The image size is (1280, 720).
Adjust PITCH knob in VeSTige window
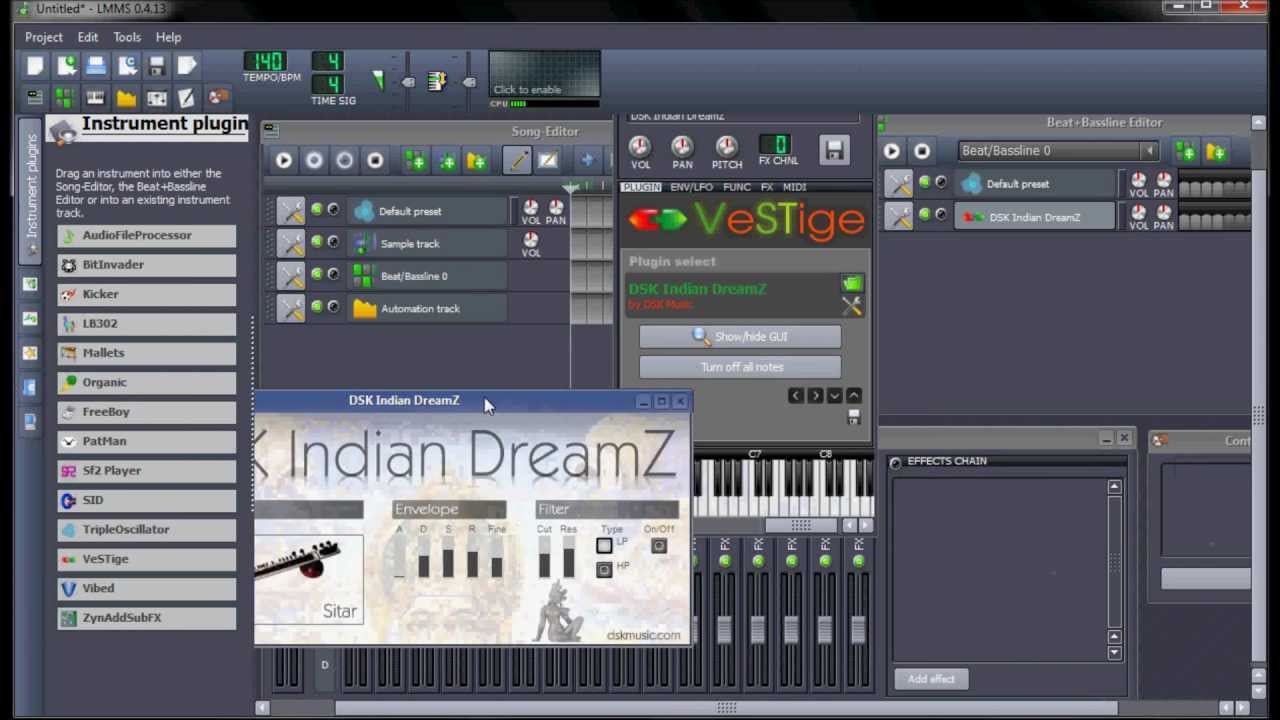[727, 147]
